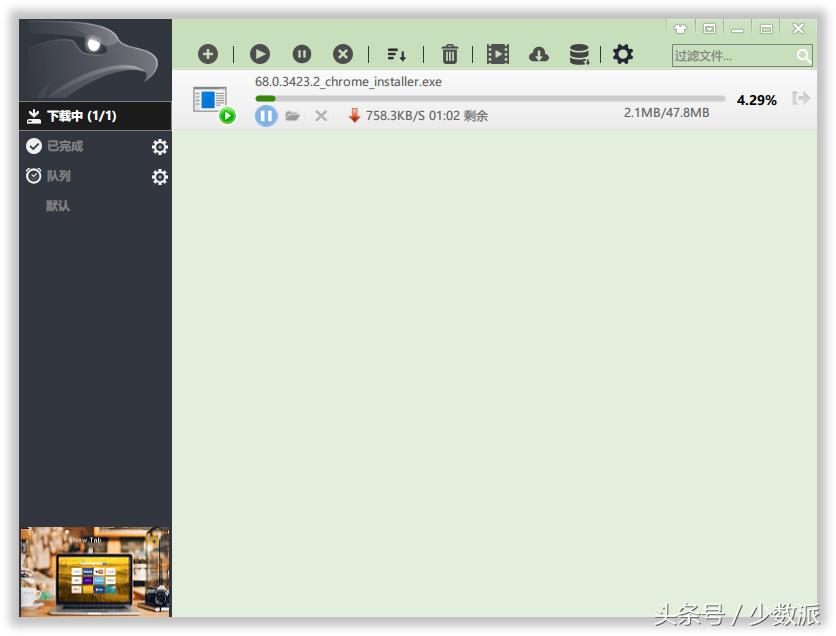
Task: Open containing folder of chrome_installer.exe
Action: coord(291,115)
